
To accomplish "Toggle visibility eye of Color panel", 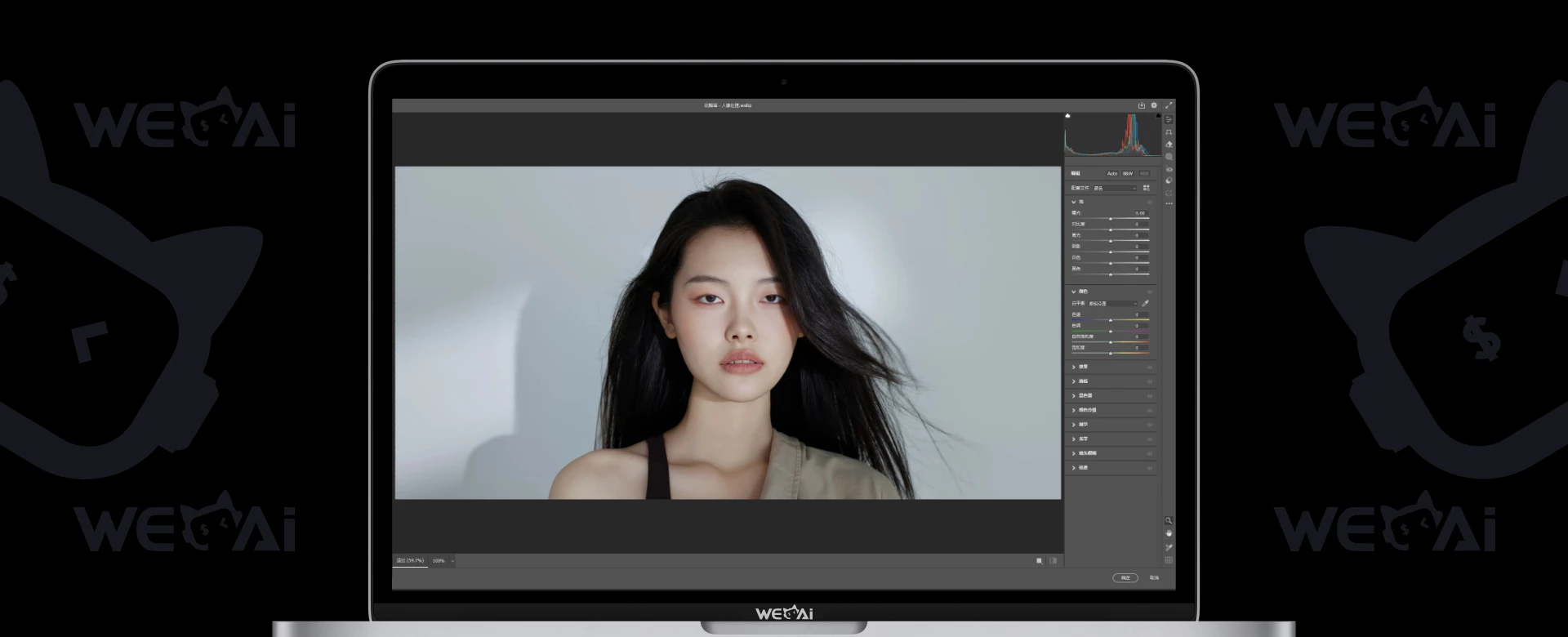I will (1149, 292).
